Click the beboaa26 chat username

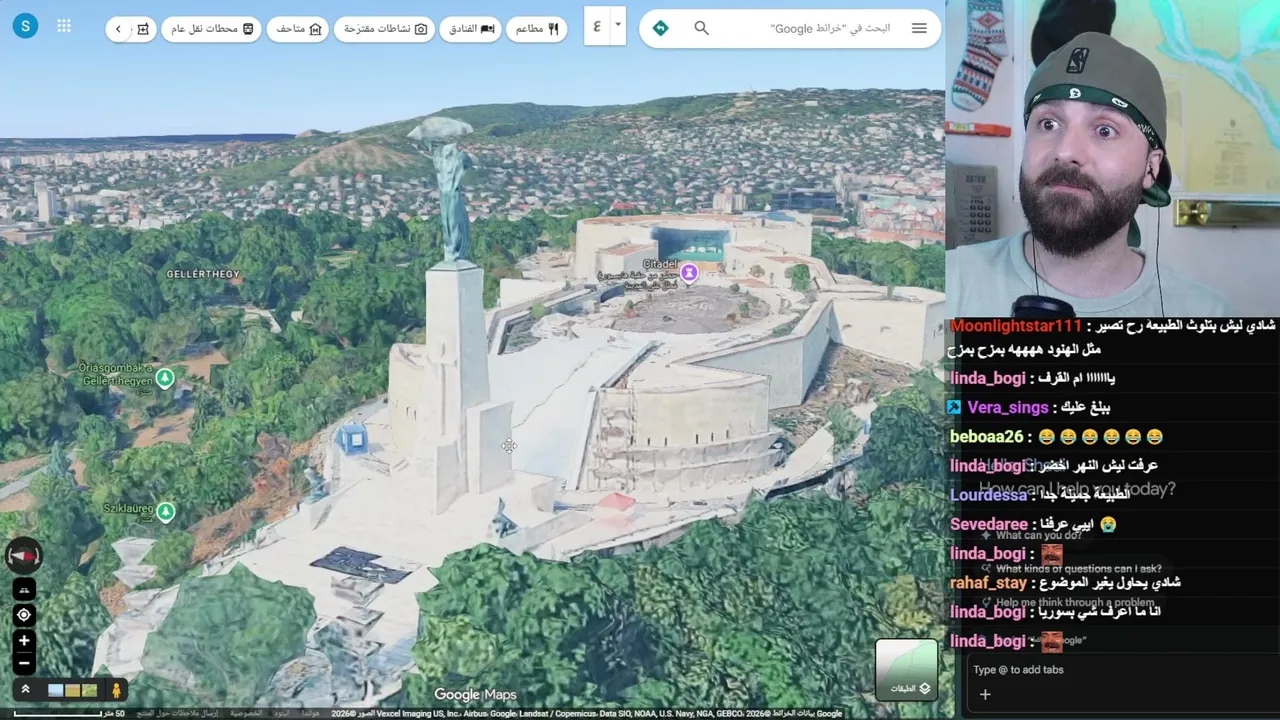[987, 437]
